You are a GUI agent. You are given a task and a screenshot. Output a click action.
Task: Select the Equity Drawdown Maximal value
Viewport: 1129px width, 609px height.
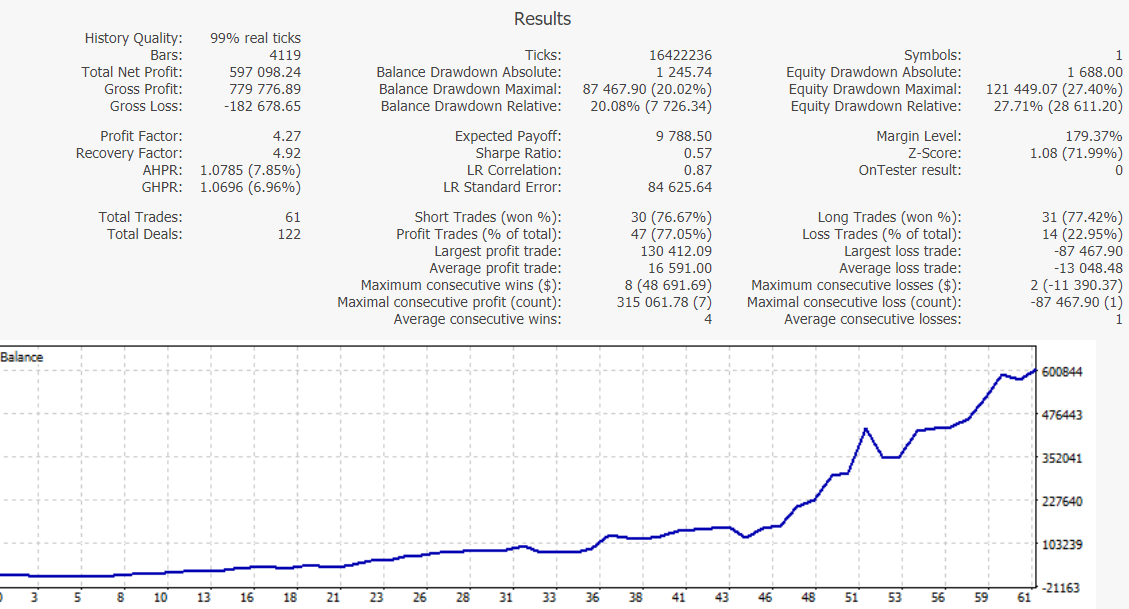point(1054,89)
